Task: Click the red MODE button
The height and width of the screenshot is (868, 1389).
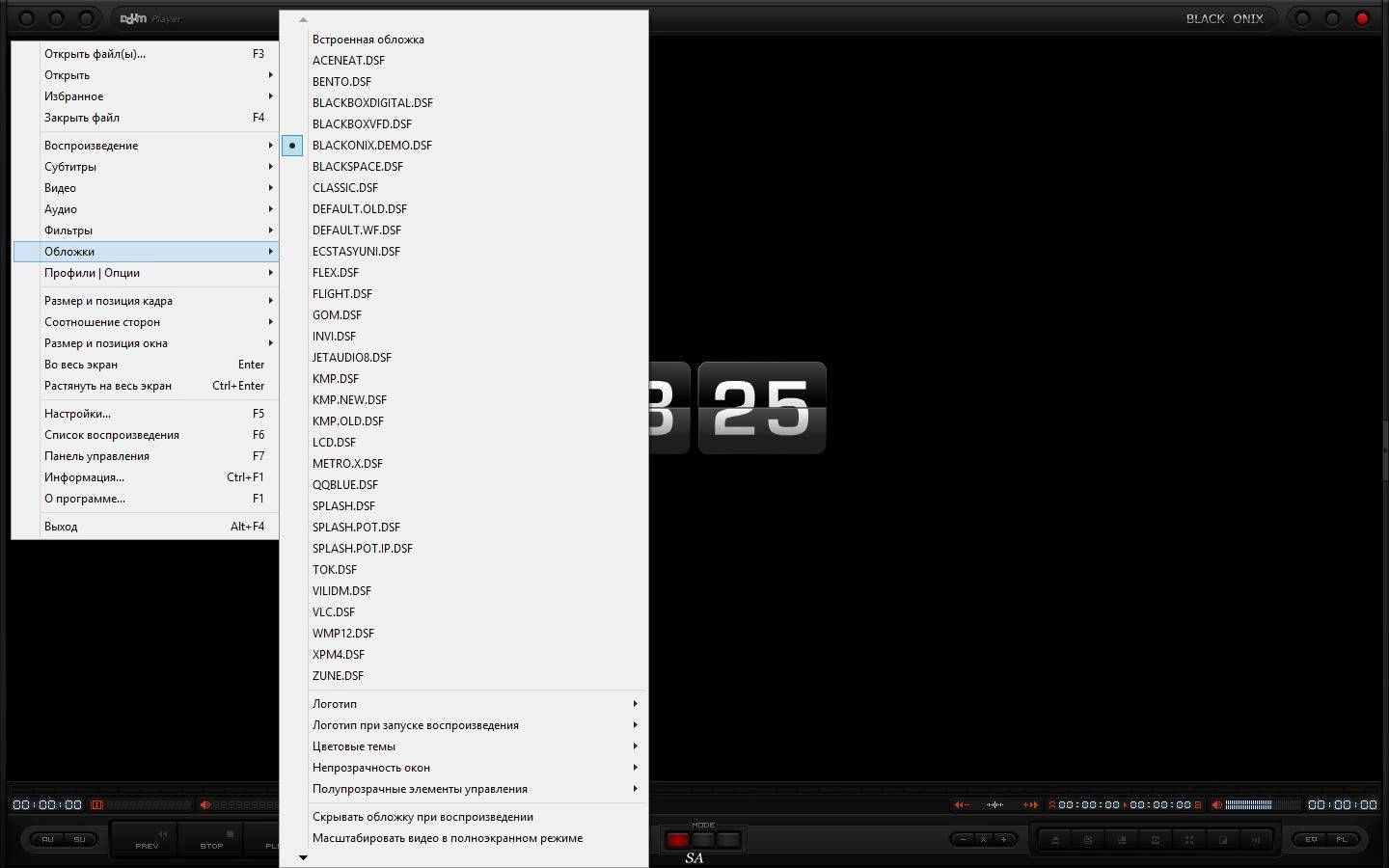Action: [678, 840]
